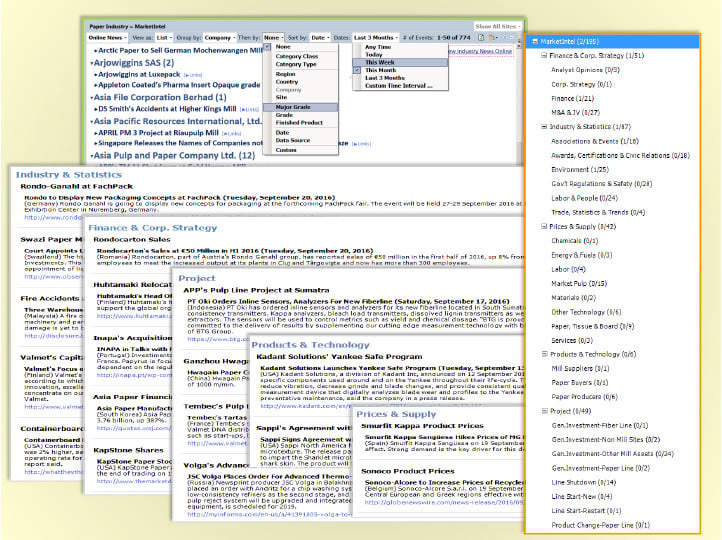This screenshot has width=722, height=540.
Task: Click 'APP's Pulp Line Project at Sumatra' heading
Action: pyautogui.click(x=256, y=290)
